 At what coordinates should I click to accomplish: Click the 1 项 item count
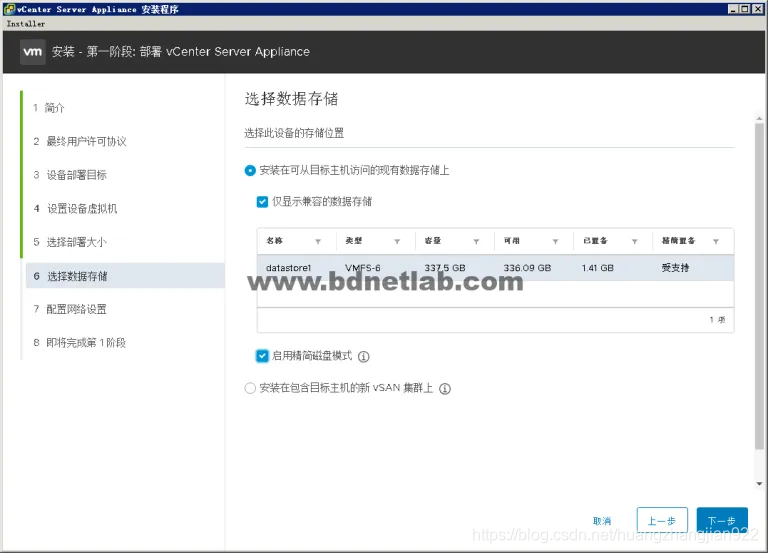click(x=718, y=320)
